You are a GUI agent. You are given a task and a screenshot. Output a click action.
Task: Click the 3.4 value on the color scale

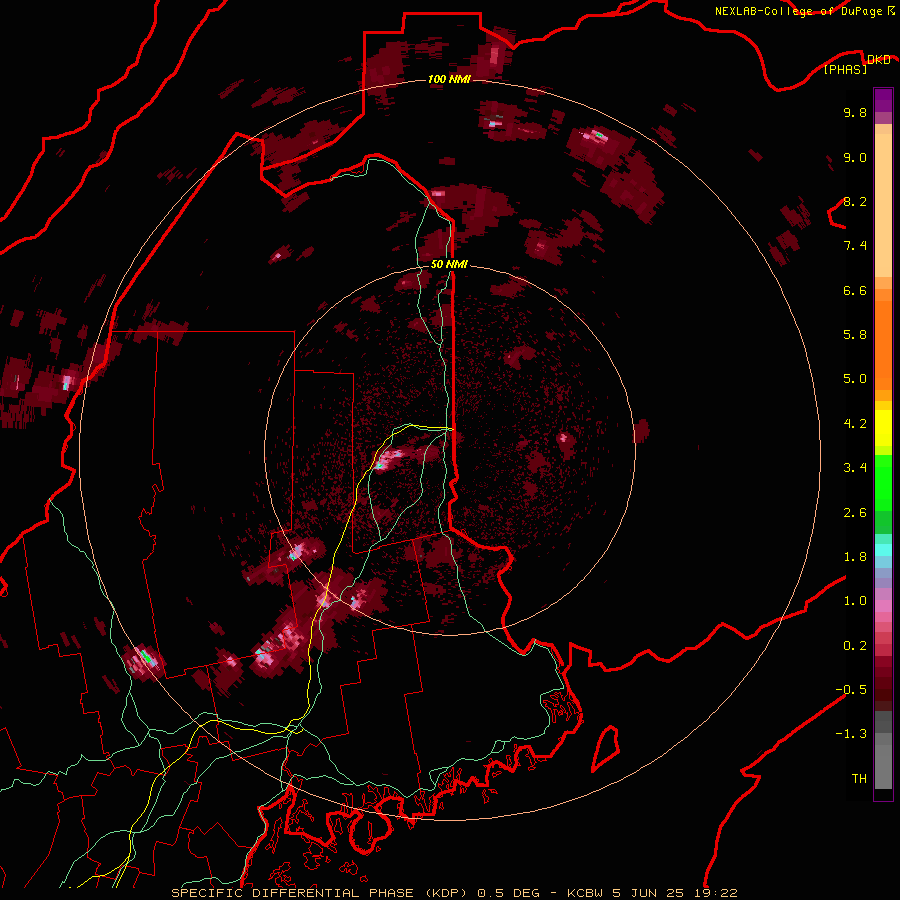pos(855,468)
